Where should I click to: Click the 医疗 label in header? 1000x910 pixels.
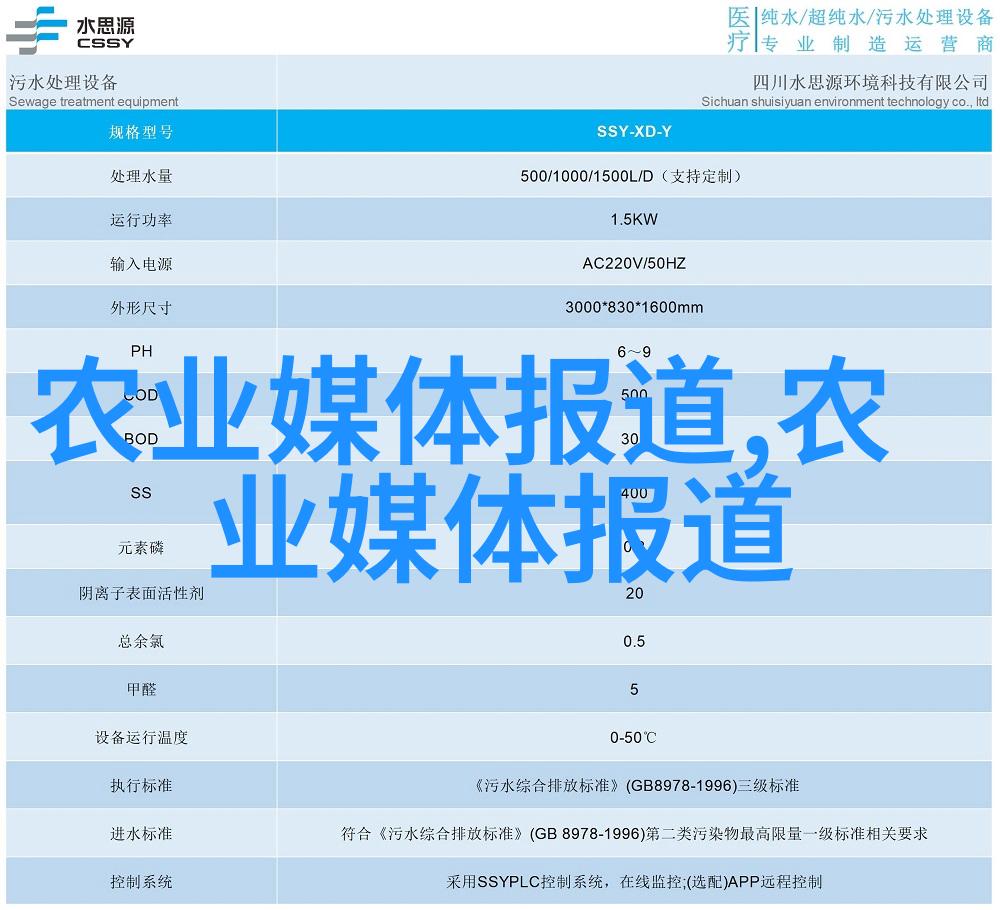point(737,29)
